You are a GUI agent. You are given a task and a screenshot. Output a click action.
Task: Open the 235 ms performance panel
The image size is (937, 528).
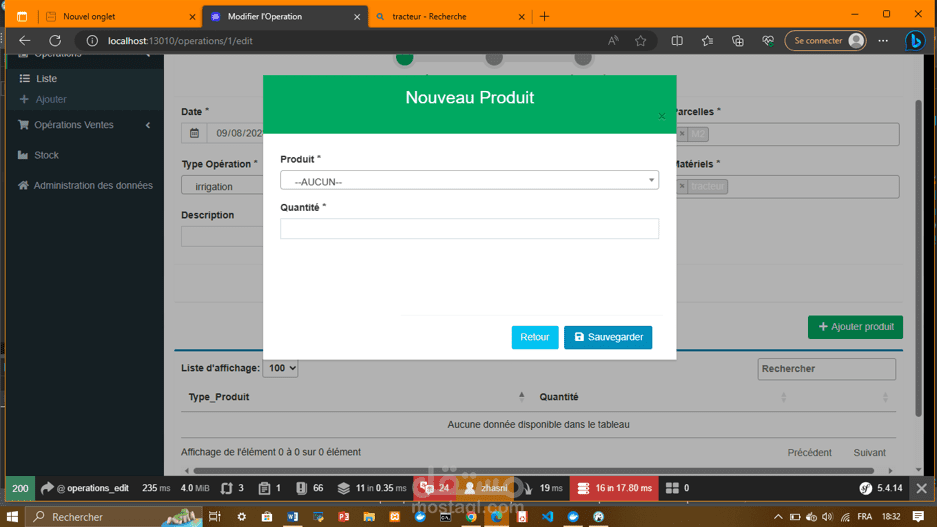pos(156,488)
